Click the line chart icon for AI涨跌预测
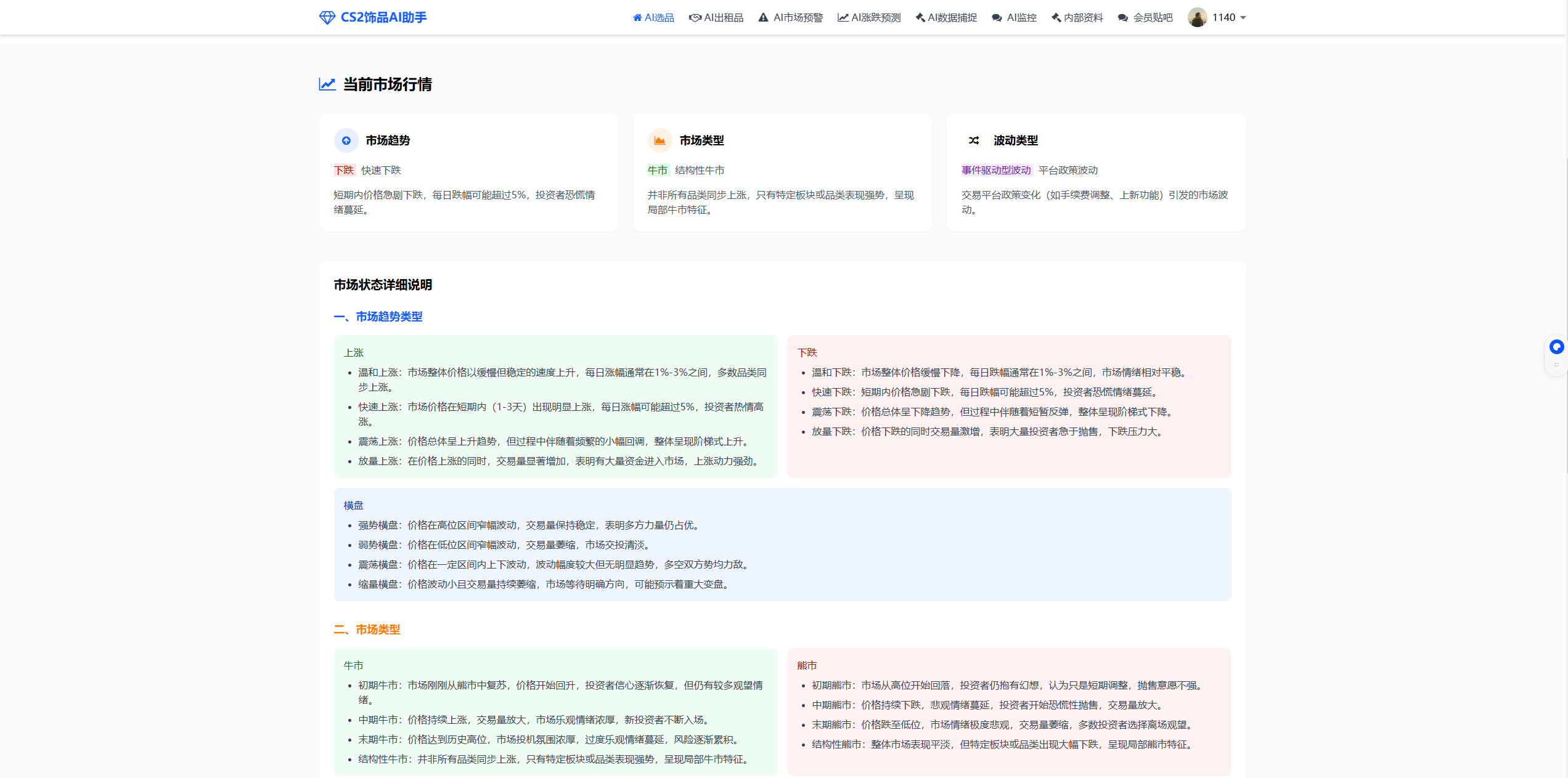Screen dimensions: 1568x778 point(843,17)
